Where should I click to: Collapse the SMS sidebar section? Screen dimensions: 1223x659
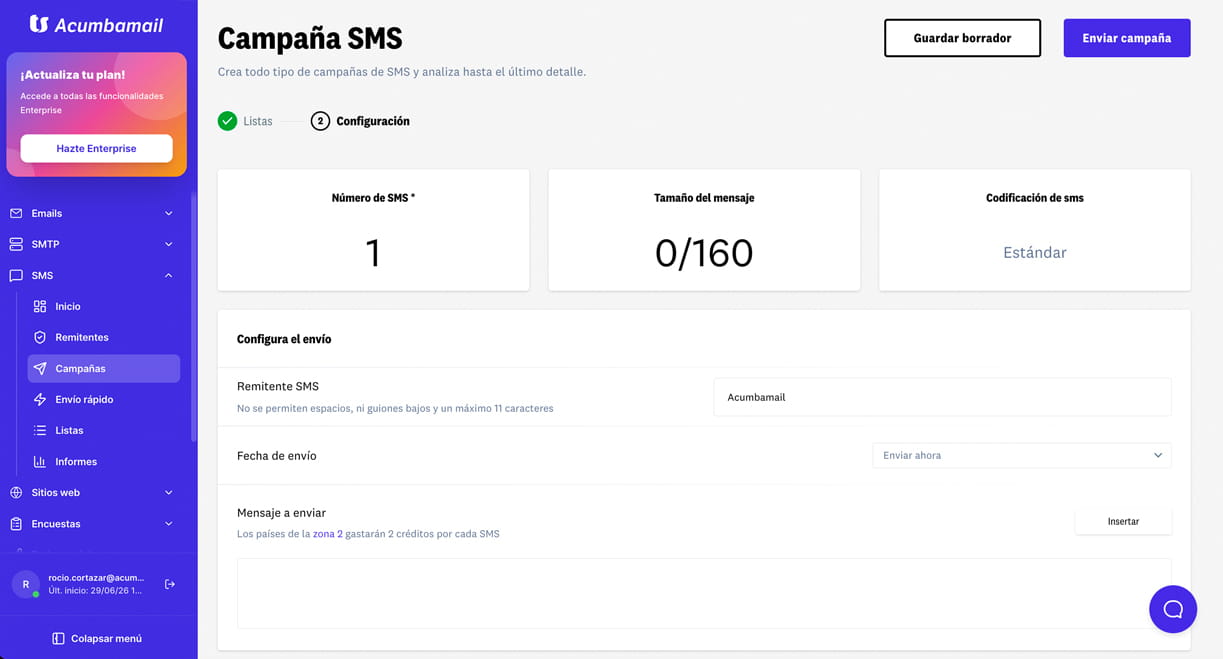click(93, 275)
